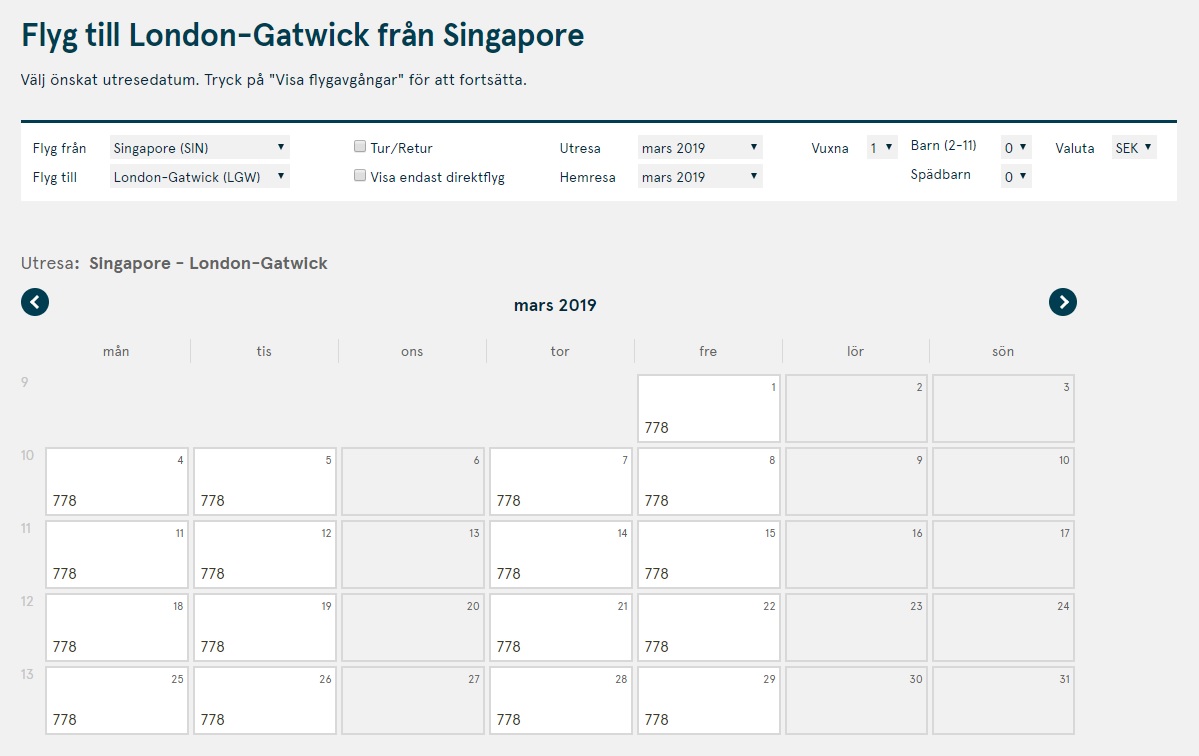Click the unavailable March 6 cell
The width and height of the screenshot is (1199, 756).
click(413, 482)
